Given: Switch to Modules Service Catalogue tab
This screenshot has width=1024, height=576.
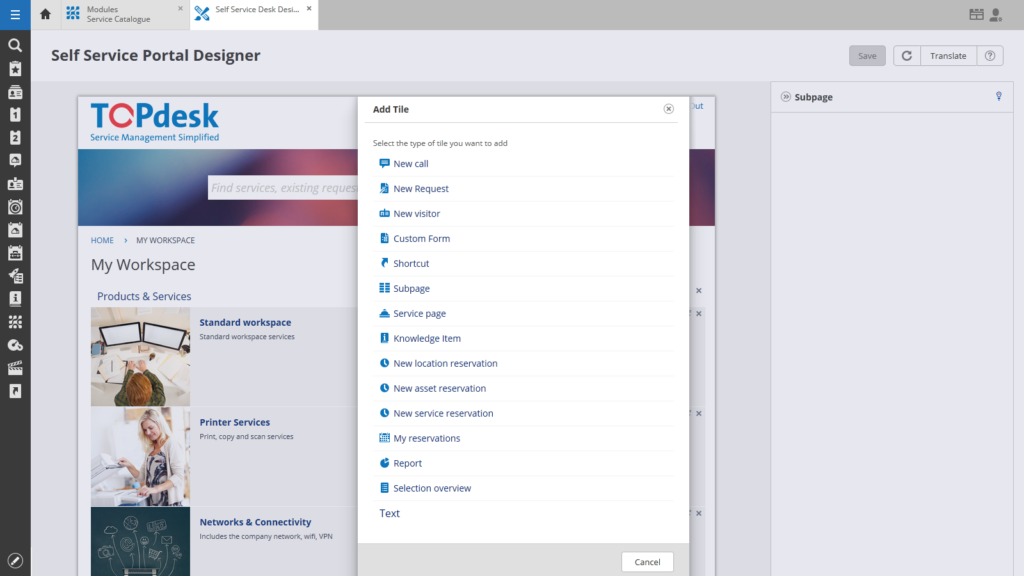Looking at the screenshot, I should [x=118, y=14].
